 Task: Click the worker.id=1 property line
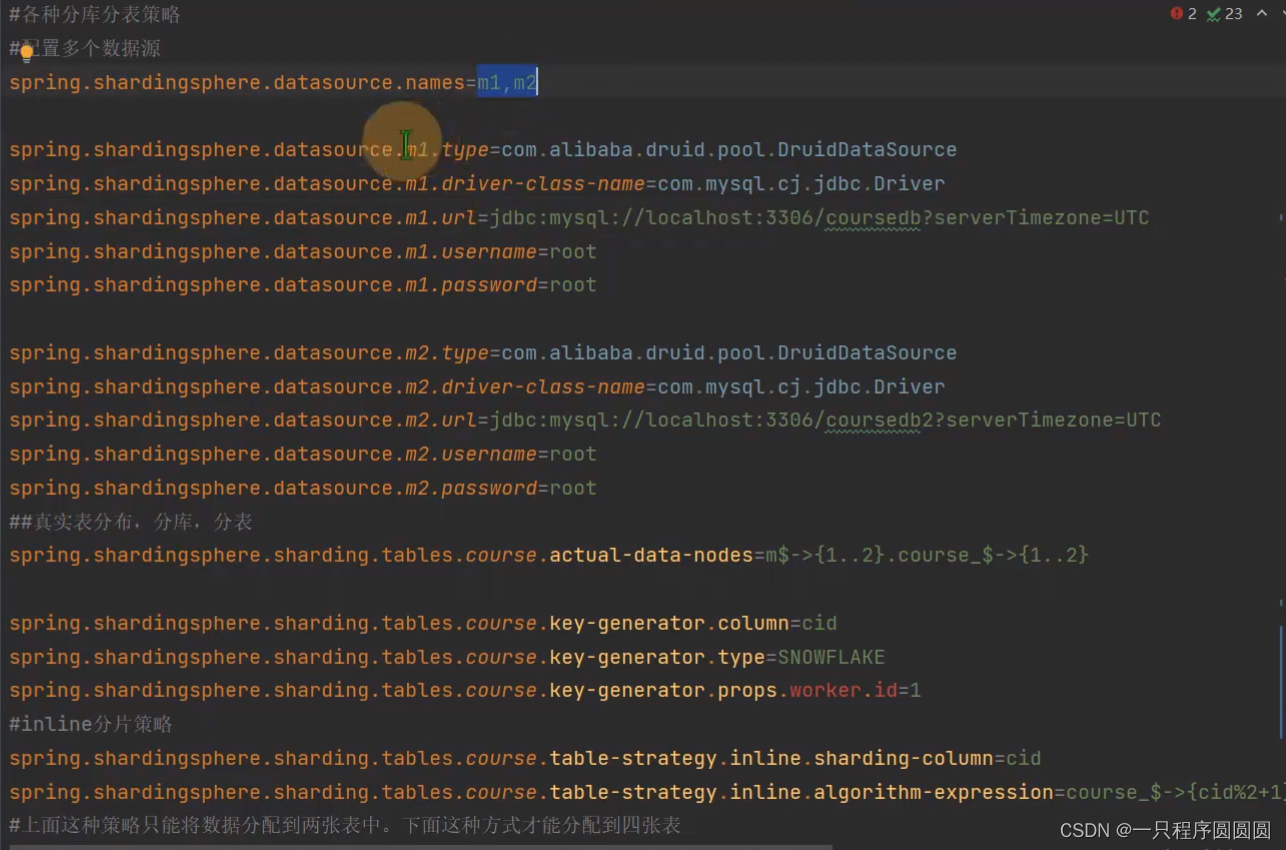pos(465,691)
